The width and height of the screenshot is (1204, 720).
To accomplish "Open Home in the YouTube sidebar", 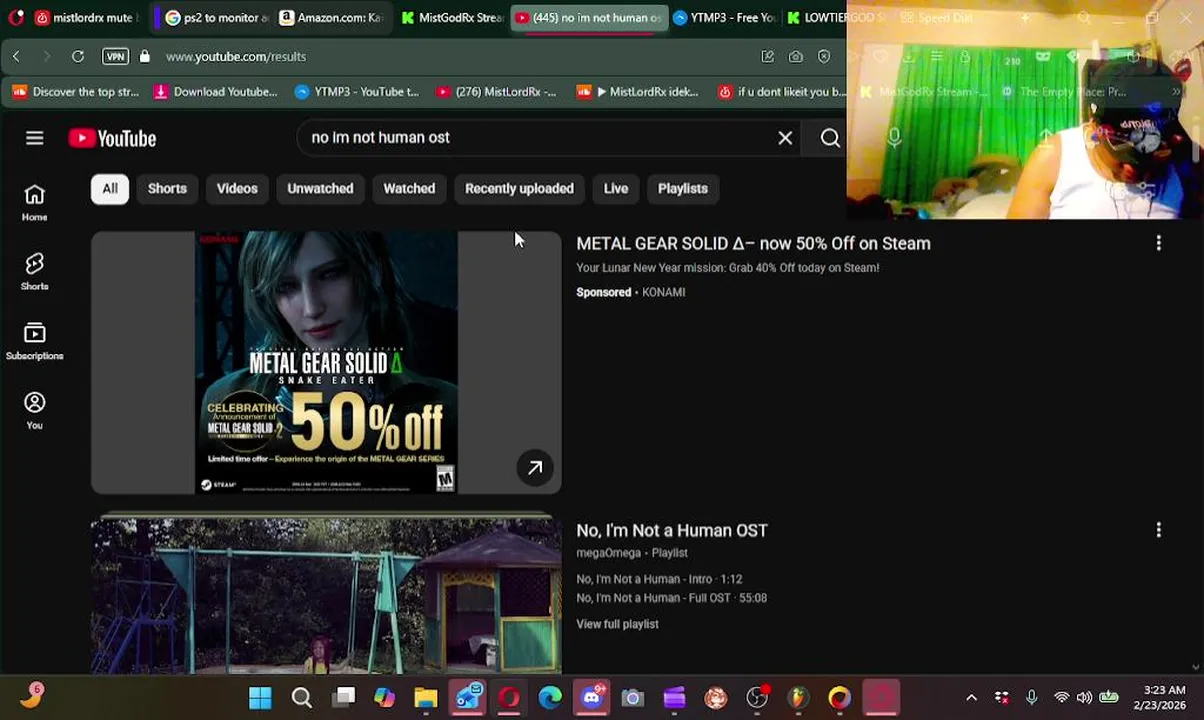I will click(x=34, y=202).
